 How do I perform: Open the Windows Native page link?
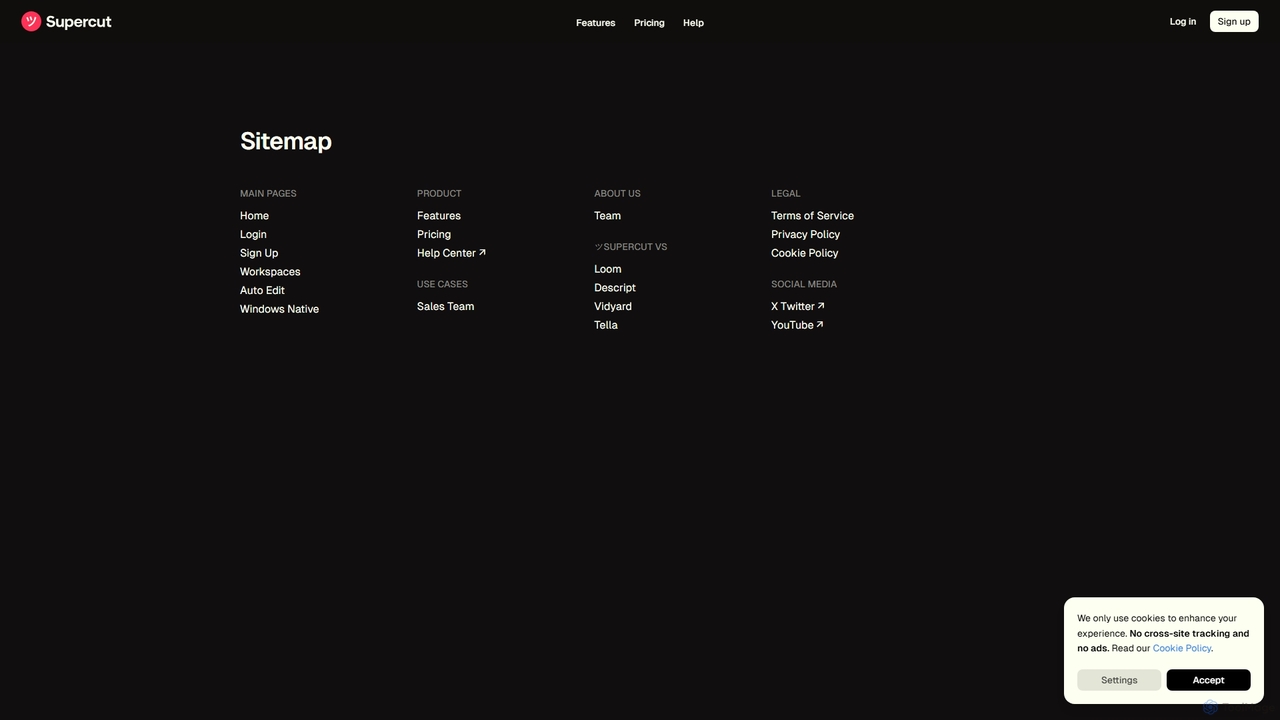pos(279,309)
